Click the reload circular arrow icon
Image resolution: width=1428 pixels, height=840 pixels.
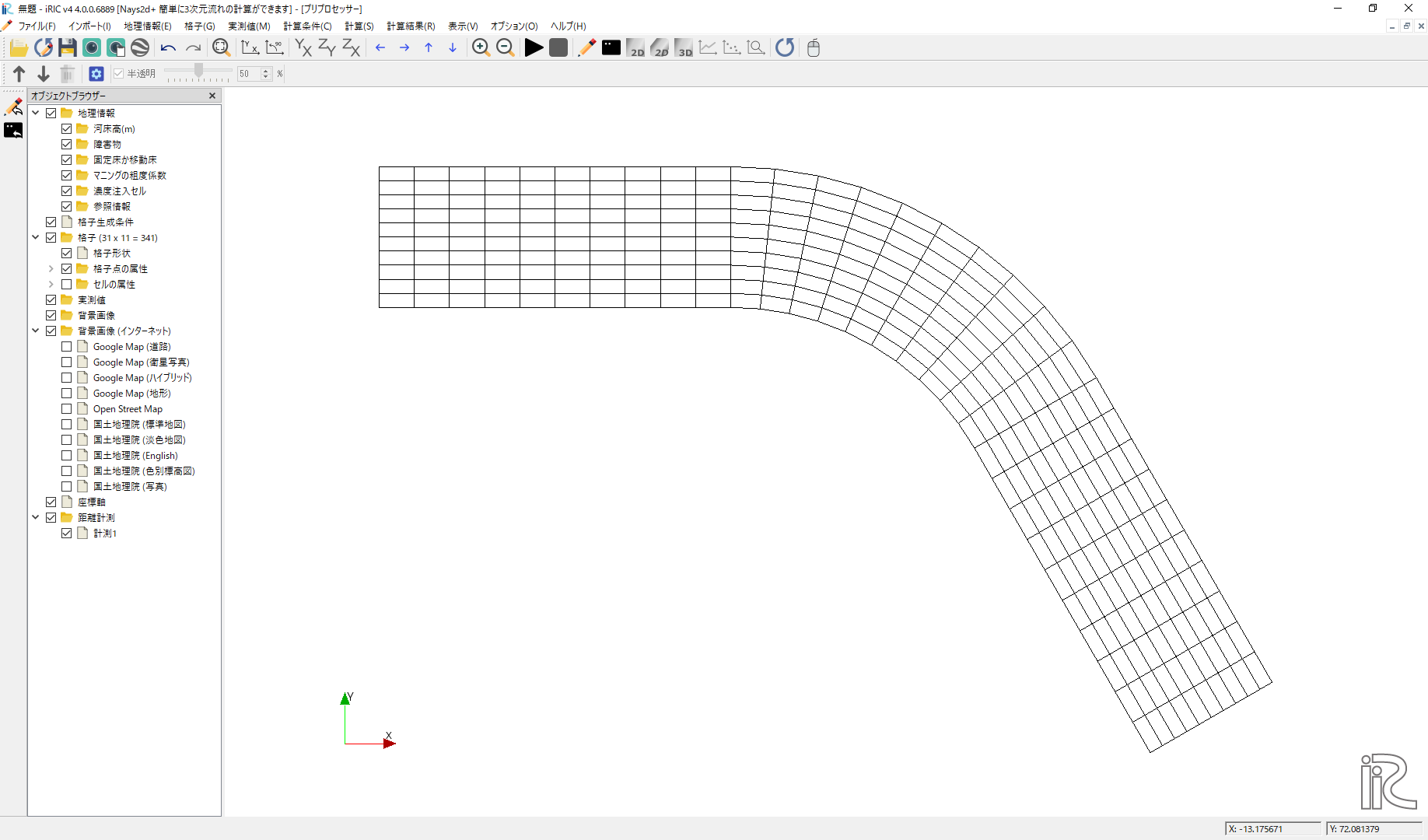point(785,48)
